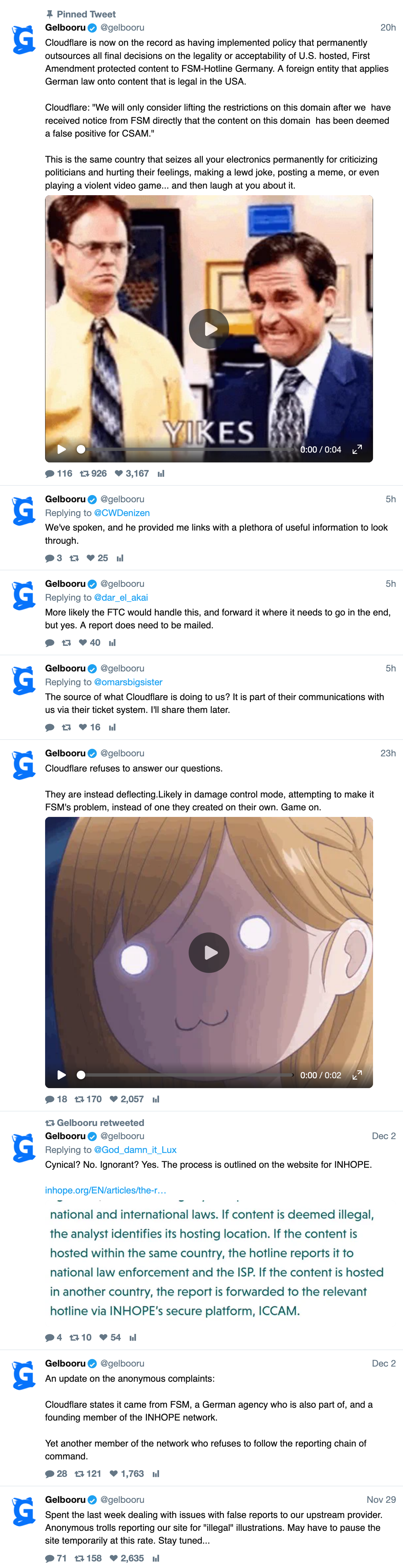Follow the inhope.org article link
Image resolution: width=403 pixels, height=1568 pixels.
point(105,1190)
